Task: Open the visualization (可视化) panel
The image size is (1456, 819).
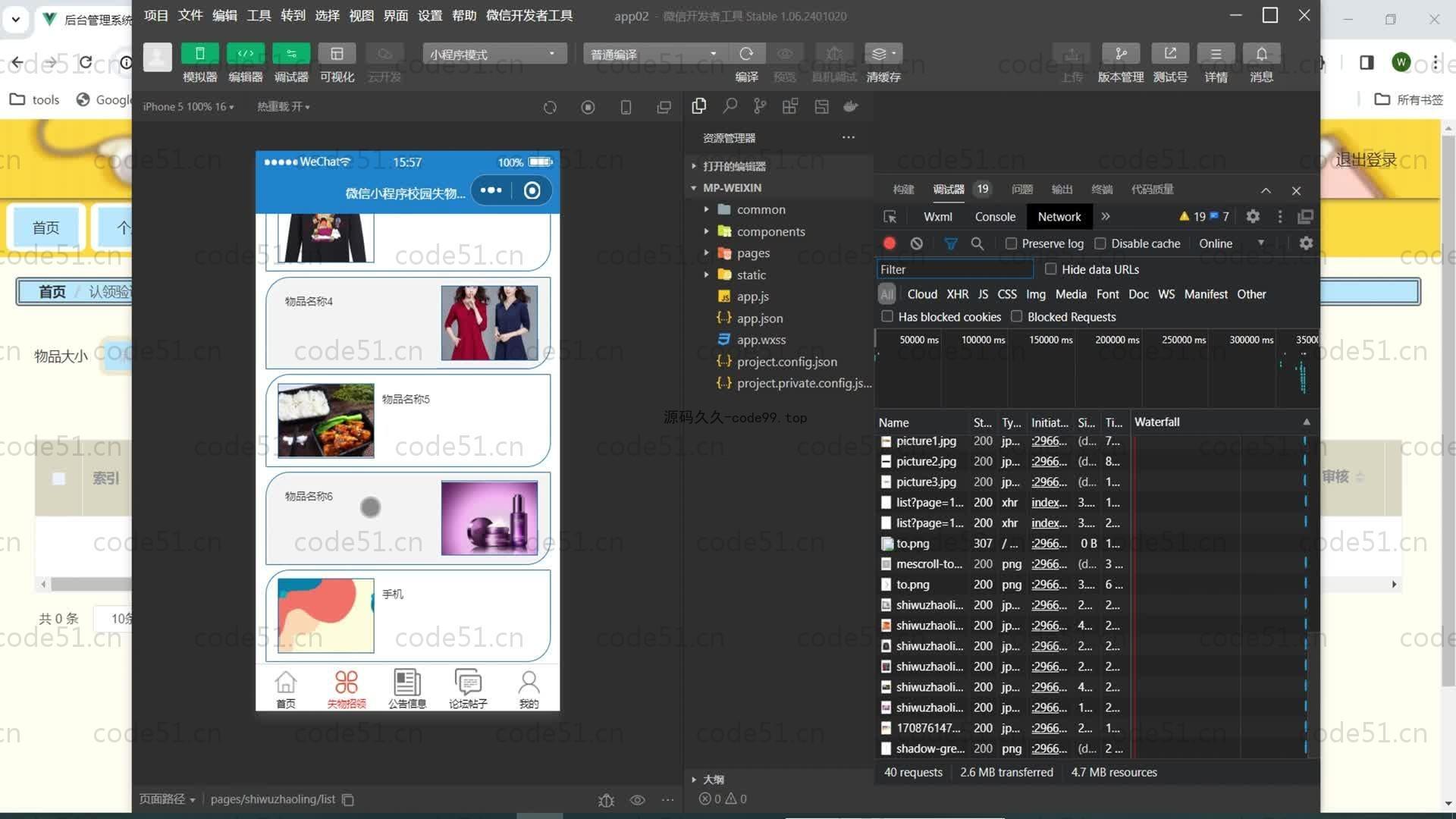Action: pyautogui.click(x=337, y=54)
